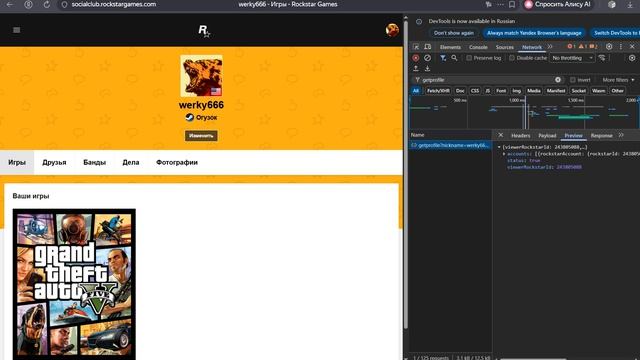Filter by CSS requests
The height and width of the screenshot is (360, 640).
tap(475, 91)
